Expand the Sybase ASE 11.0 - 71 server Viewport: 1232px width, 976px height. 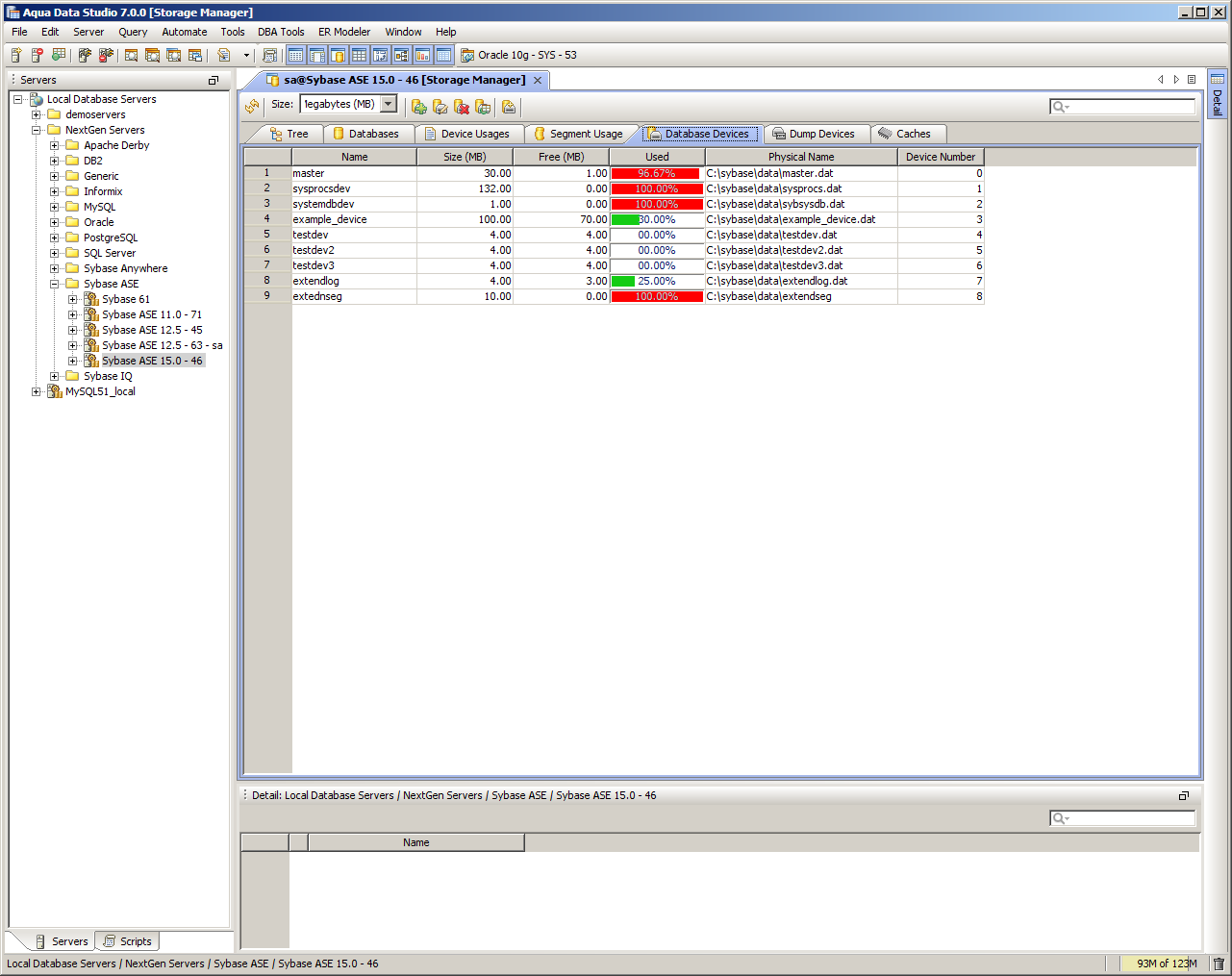pyautogui.click(x=73, y=314)
